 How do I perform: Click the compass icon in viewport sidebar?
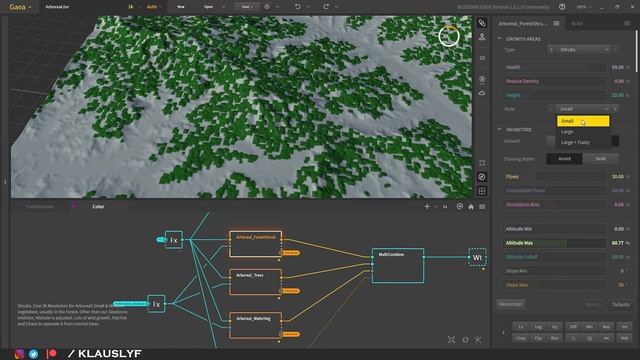point(482,177)
